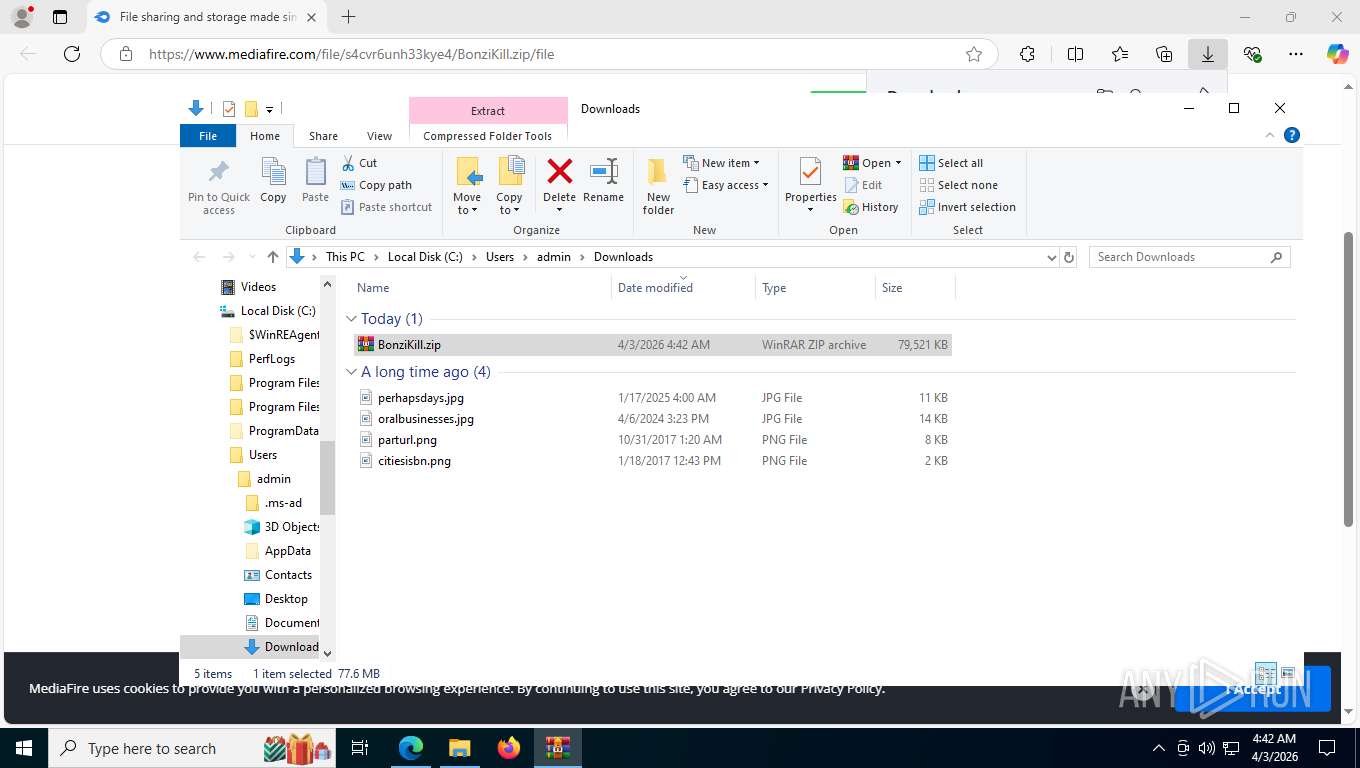This screenshot has width=1360, height=768.
Task: Click the Search Downloads field
Action: coord(1189,257)
